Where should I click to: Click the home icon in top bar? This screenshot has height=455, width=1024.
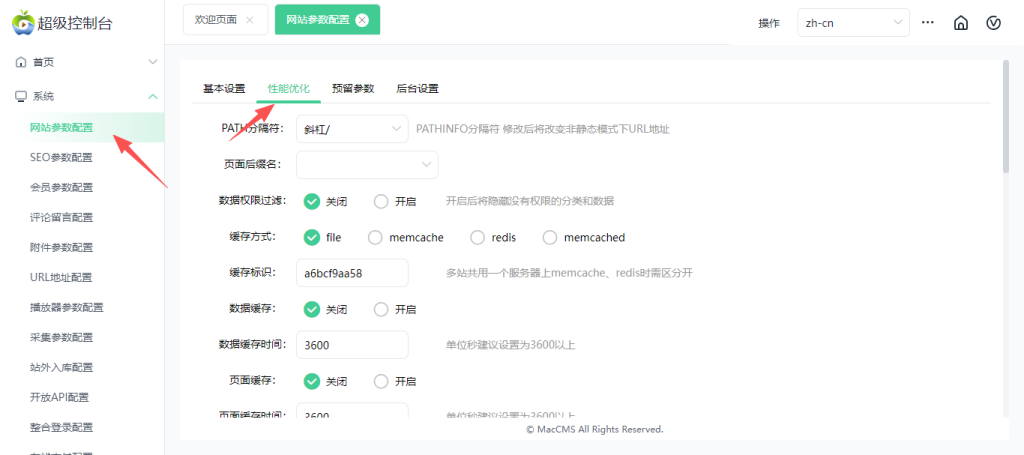coord(961,23)
